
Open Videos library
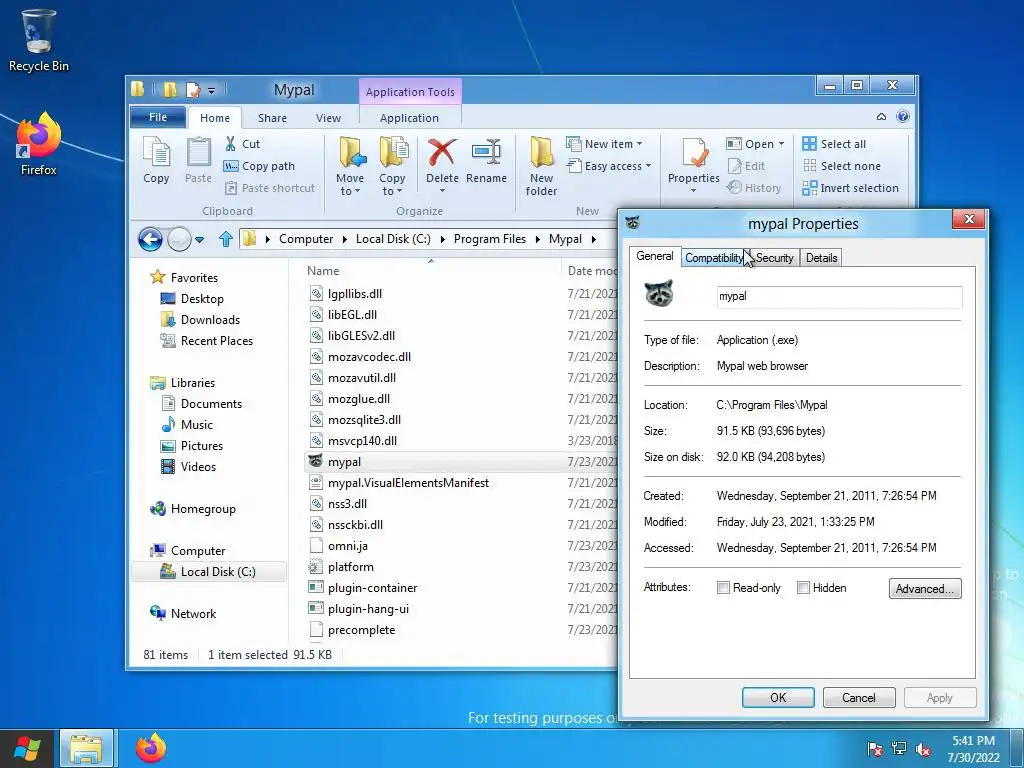click(x=198, y=466)
